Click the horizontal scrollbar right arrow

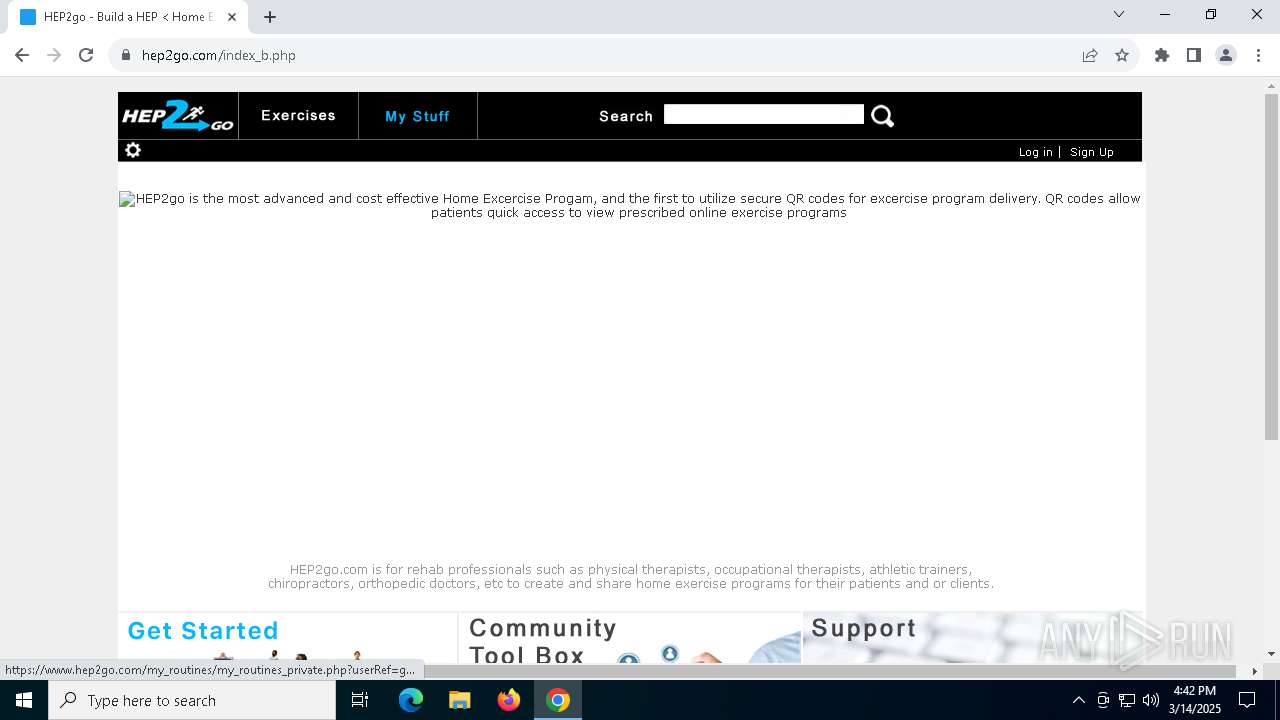1255,671
